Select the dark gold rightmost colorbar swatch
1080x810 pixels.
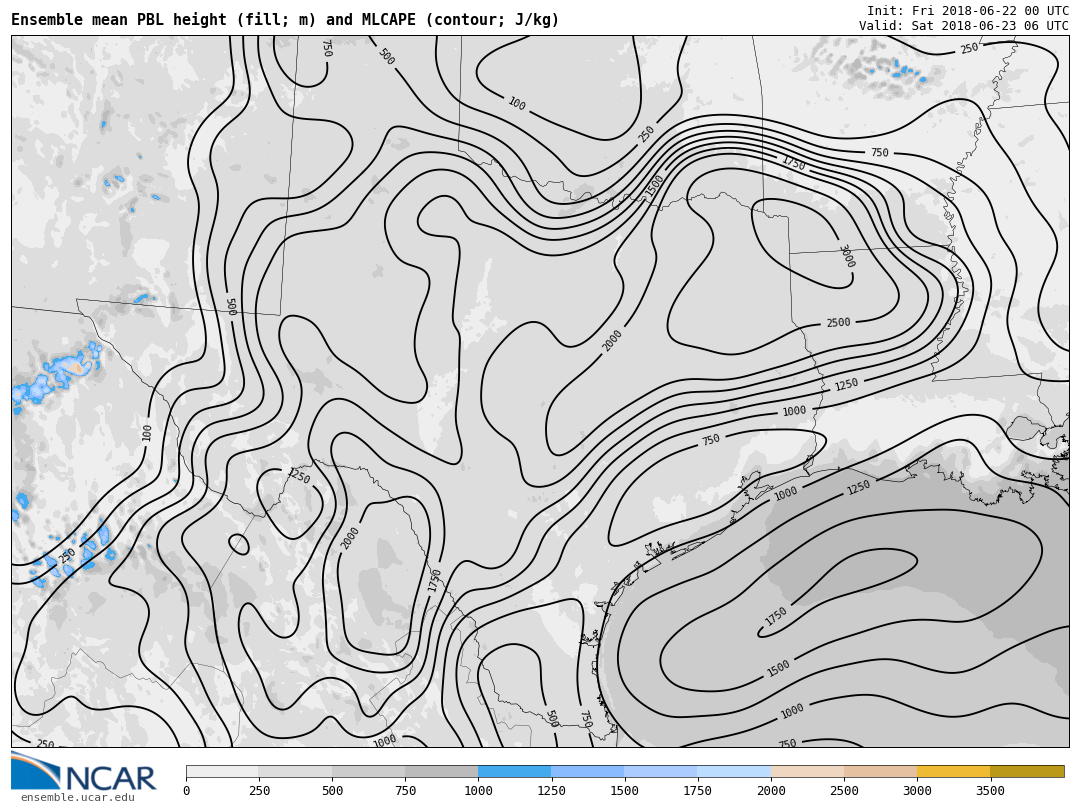(1027, 772)
